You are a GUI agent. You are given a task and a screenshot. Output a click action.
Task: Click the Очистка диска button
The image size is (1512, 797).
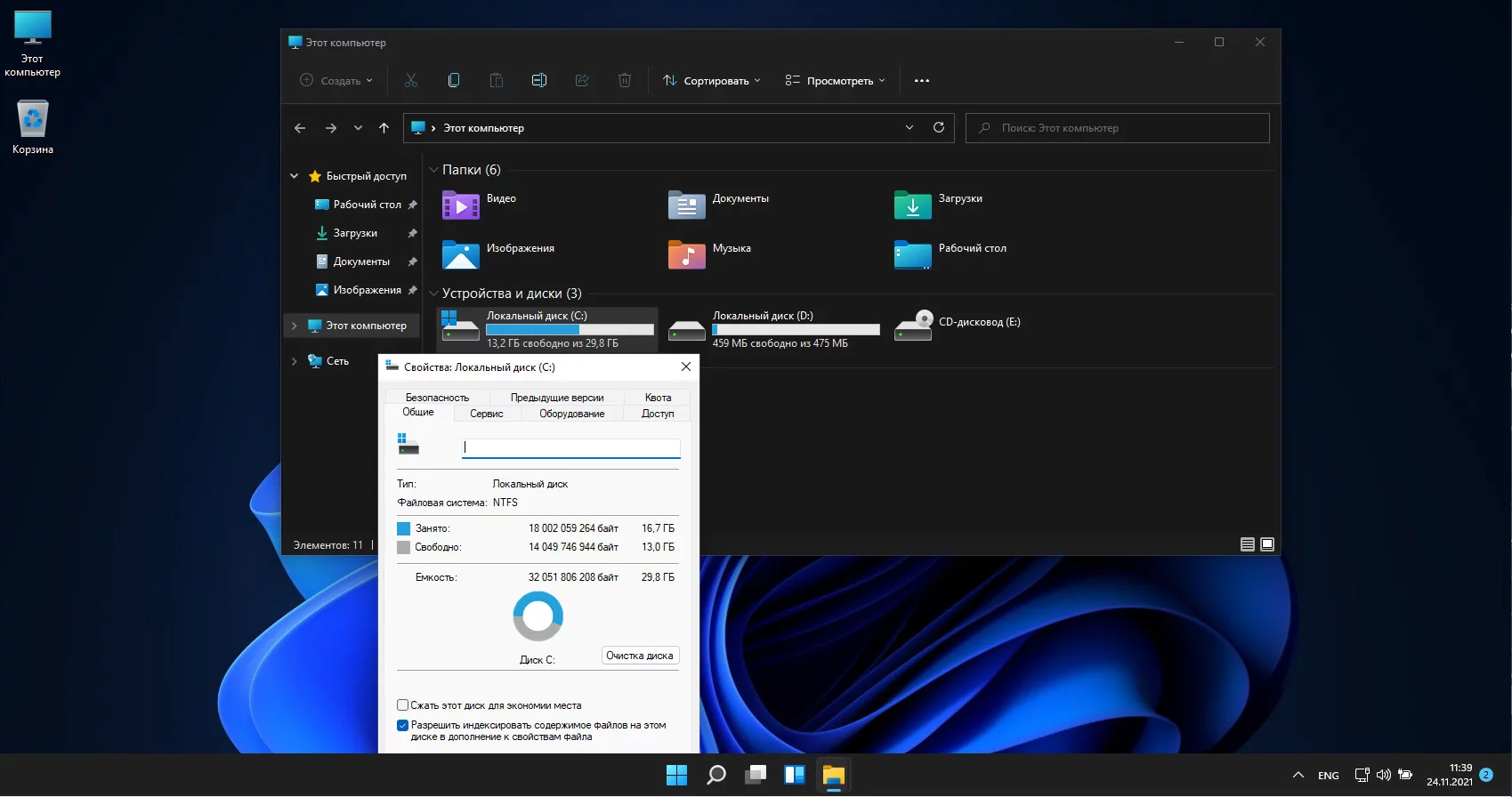pyautogui.click(x=640, y=656)
